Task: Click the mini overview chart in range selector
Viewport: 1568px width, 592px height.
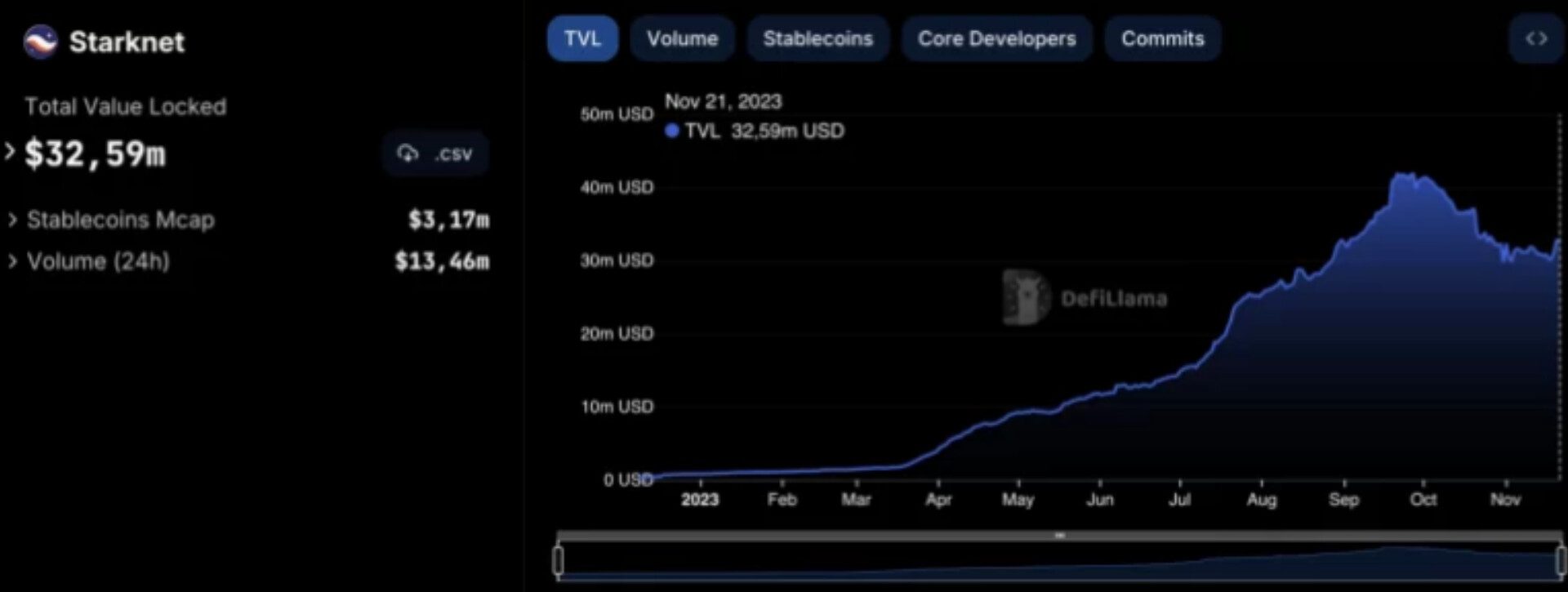Action: point(1059,561)
